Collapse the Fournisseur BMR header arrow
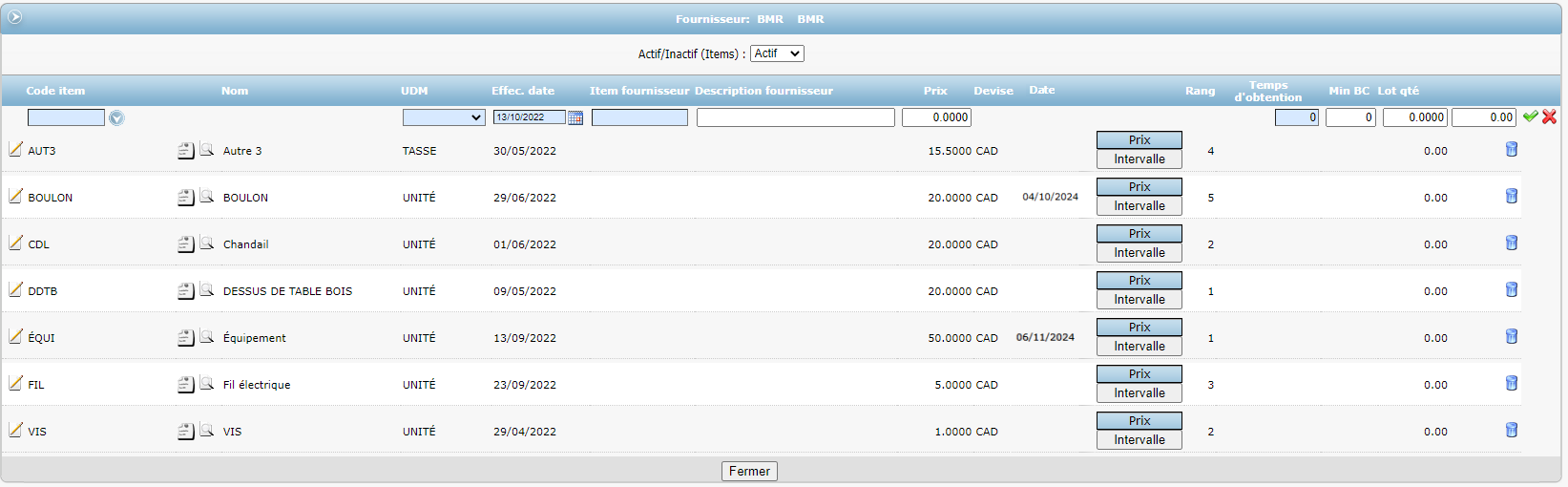 click(14, 17)
